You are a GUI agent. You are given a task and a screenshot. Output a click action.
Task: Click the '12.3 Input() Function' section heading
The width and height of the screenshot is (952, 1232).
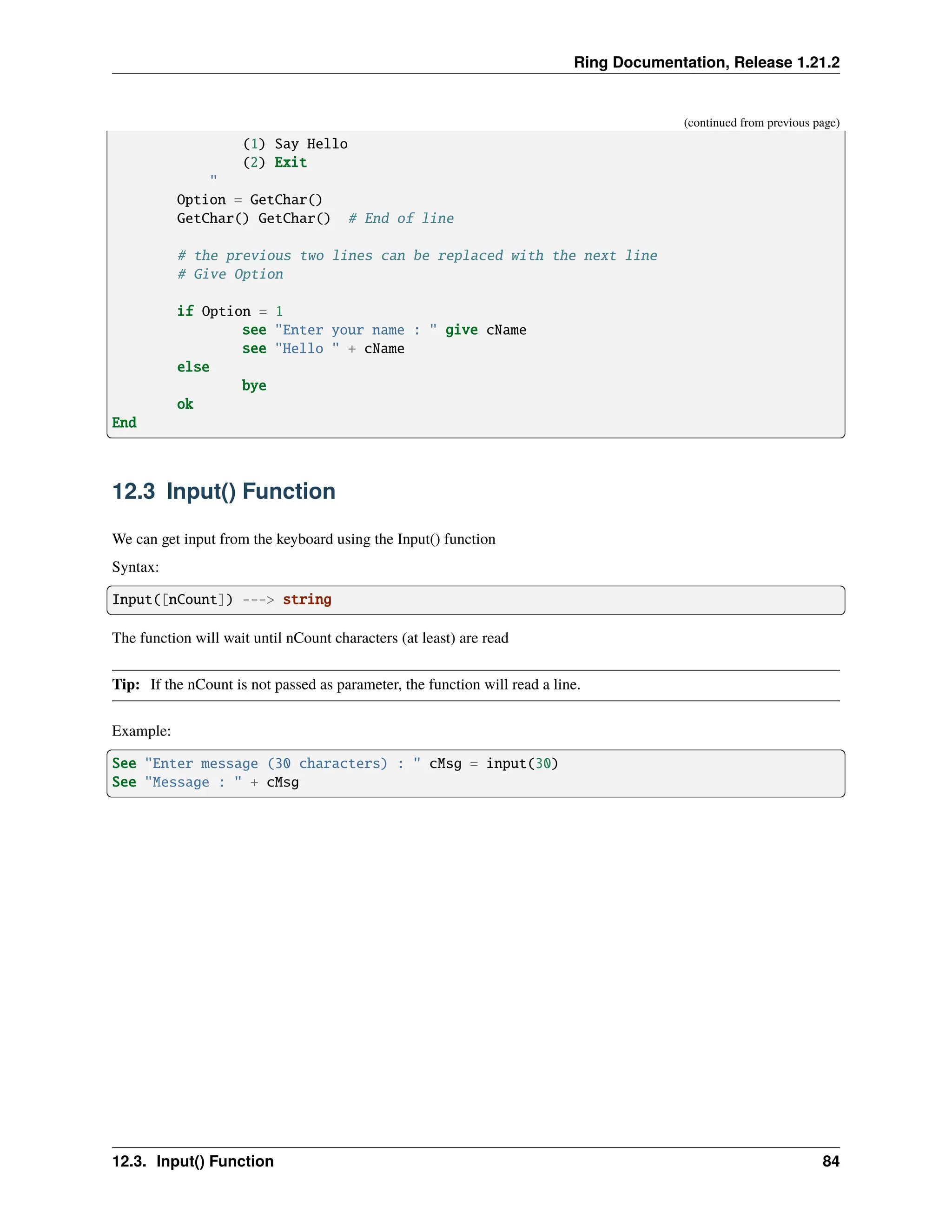click(224, 491)
